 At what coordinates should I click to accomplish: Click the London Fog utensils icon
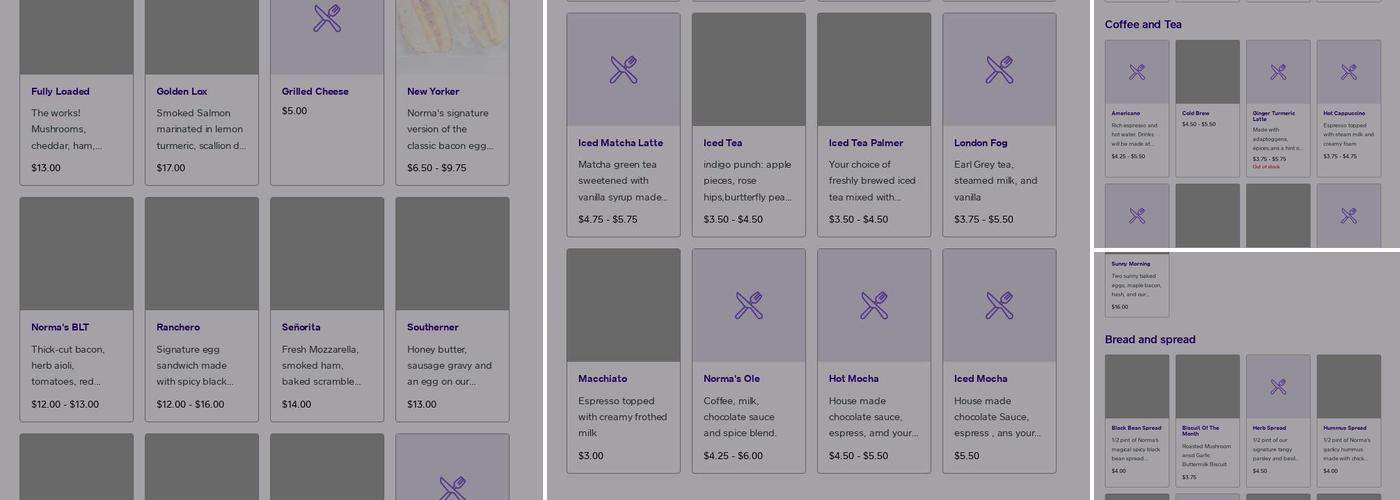pyautogui.click(x=1000, y=69)
